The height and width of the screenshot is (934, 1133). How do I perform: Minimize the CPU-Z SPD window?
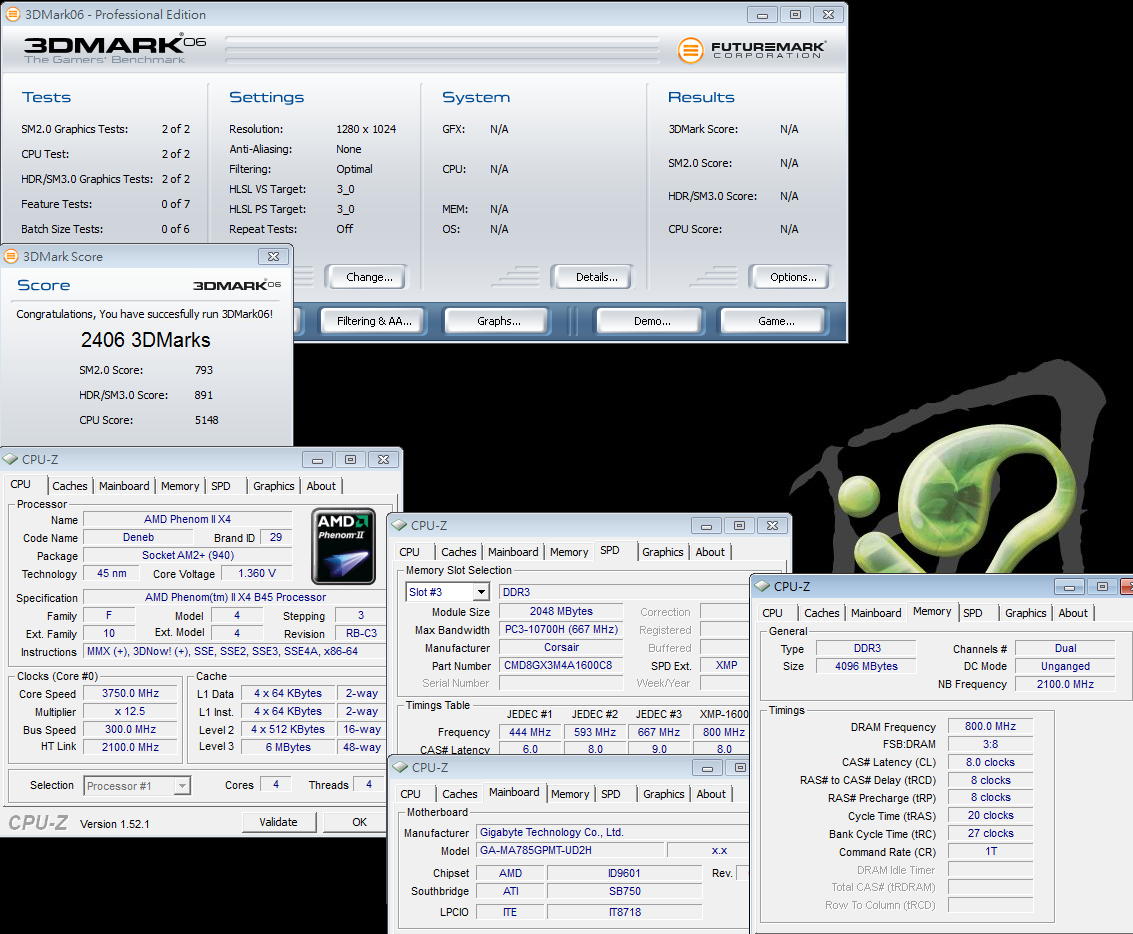706,526
